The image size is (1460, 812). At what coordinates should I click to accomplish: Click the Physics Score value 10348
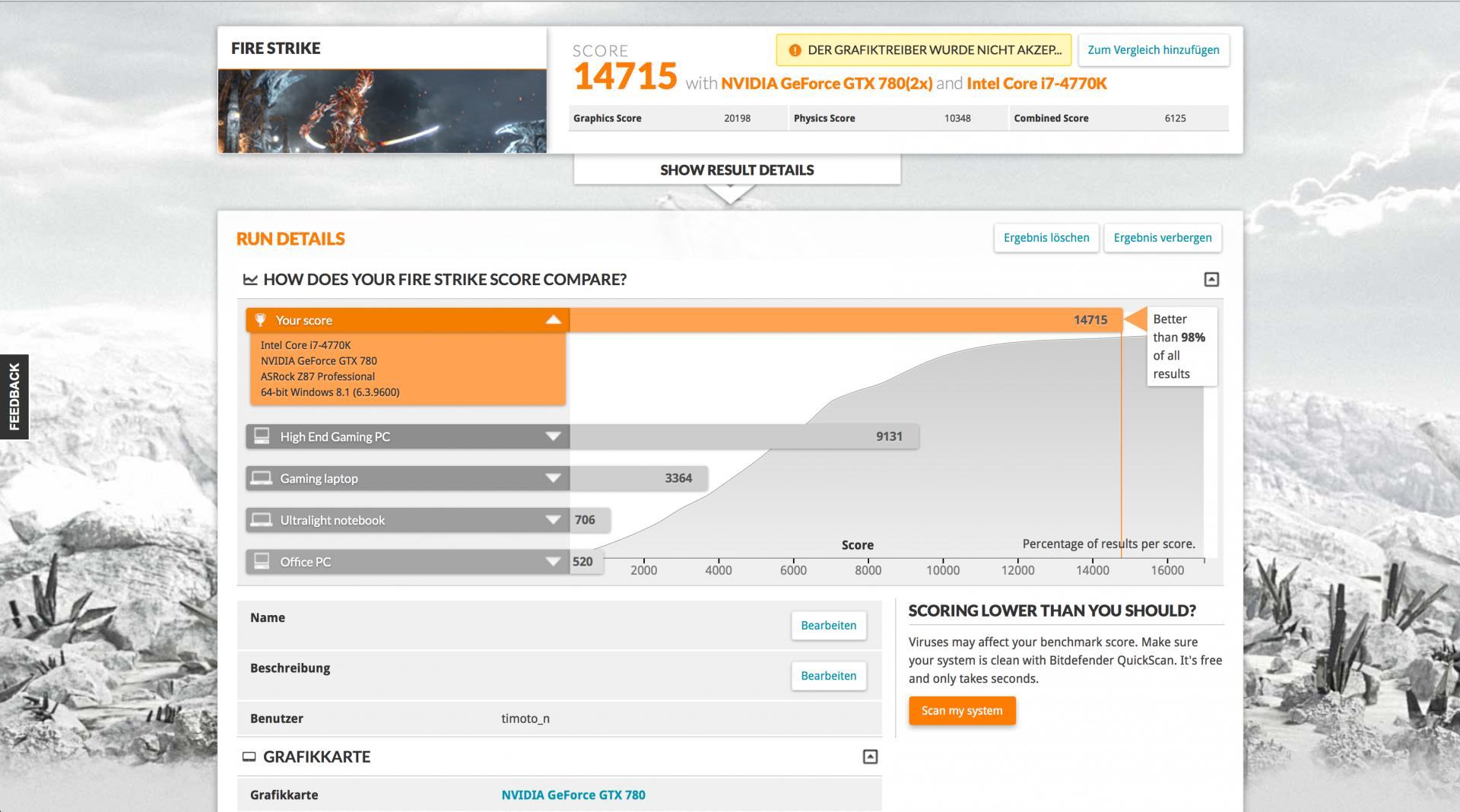point(957,118)
